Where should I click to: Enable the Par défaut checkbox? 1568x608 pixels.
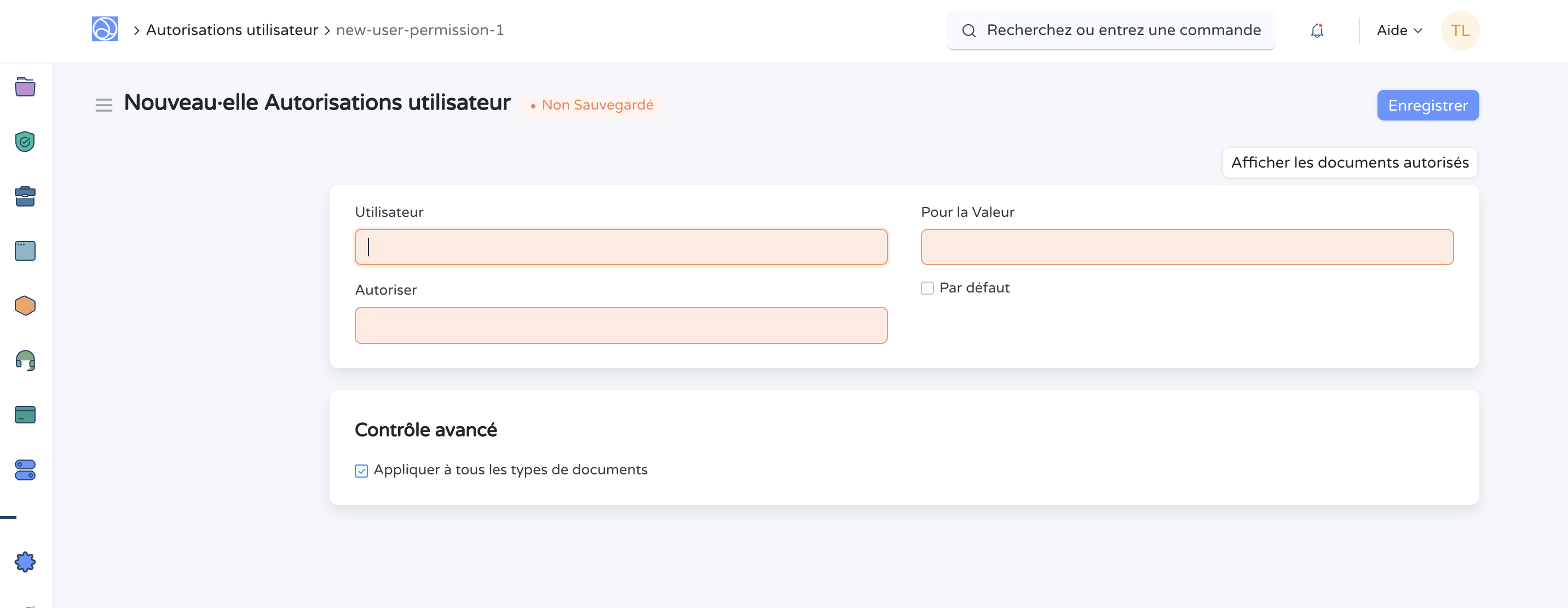tap(927, 288)
